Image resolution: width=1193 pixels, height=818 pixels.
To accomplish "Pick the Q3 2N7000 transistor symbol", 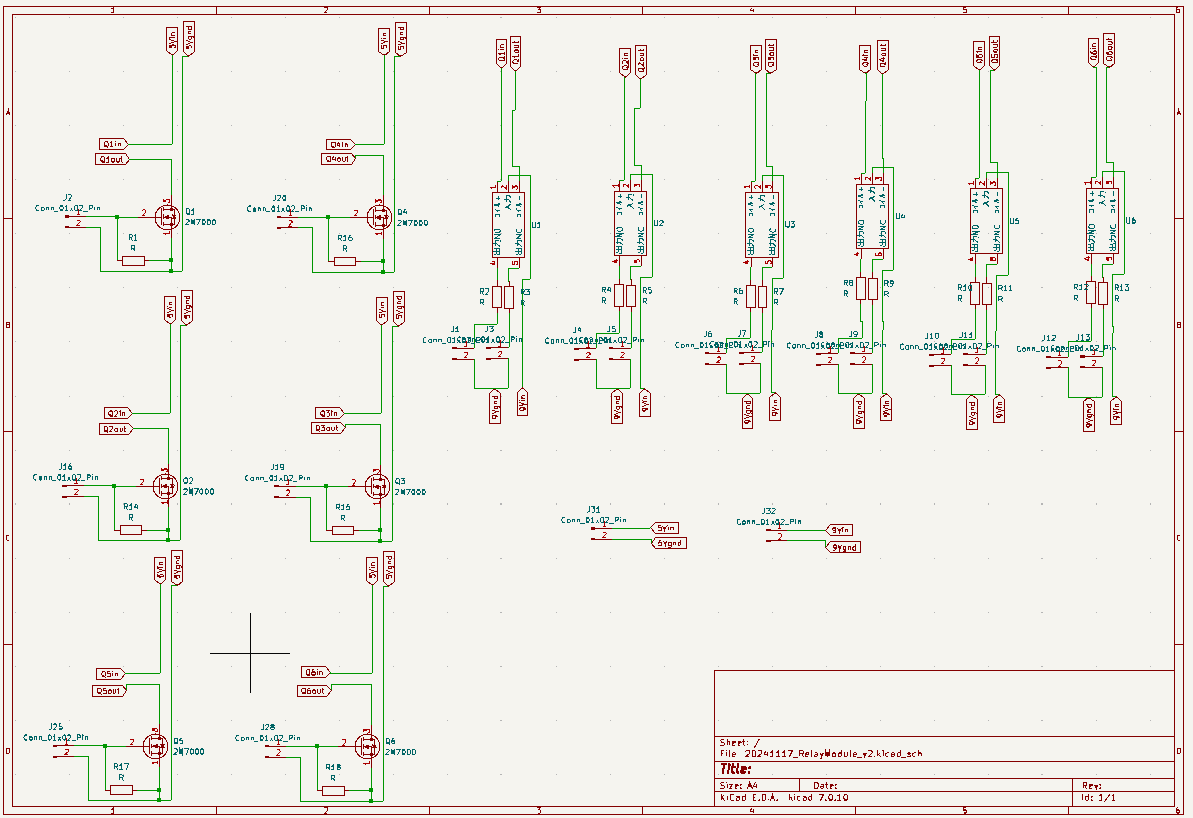I will (377, 485).
